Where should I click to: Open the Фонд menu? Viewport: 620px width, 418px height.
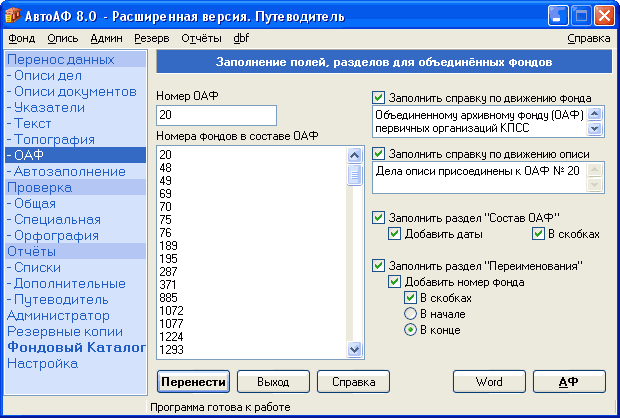(x=22, y=38)
